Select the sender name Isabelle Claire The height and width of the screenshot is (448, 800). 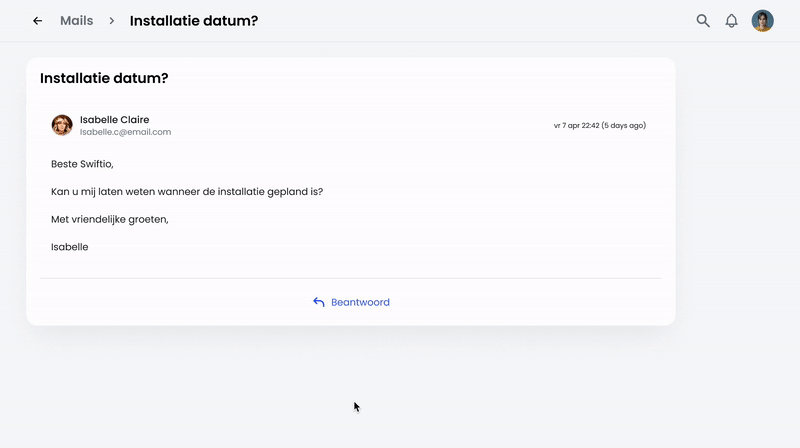coord(114,119)
